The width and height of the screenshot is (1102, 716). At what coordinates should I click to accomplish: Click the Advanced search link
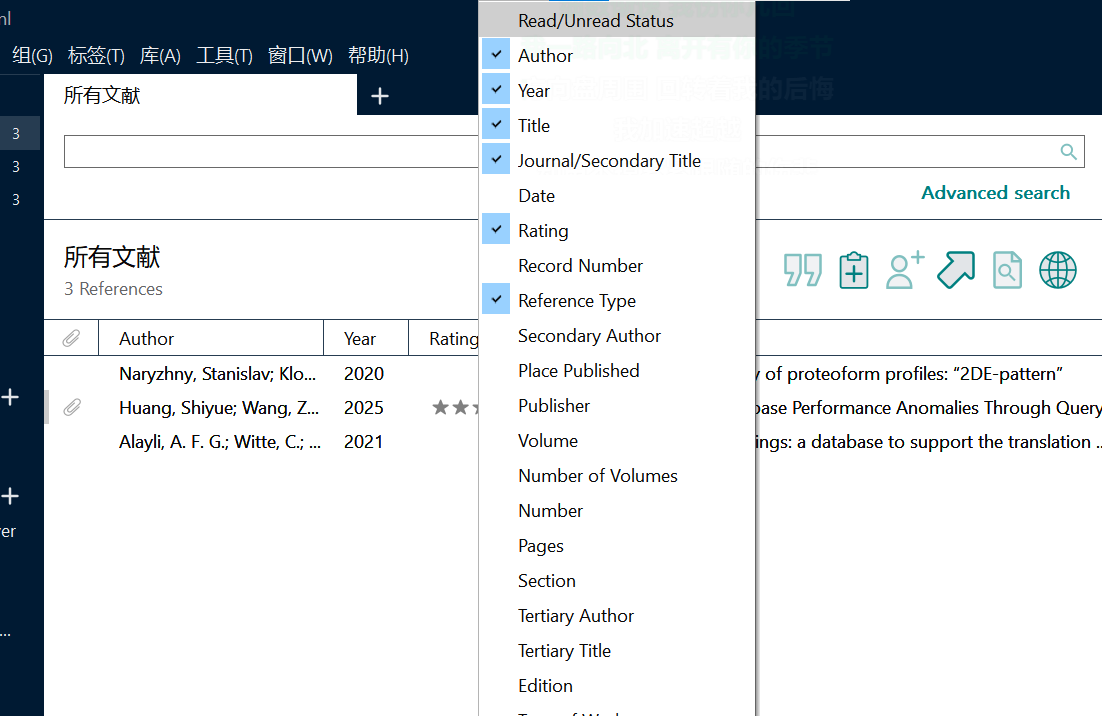995,193
